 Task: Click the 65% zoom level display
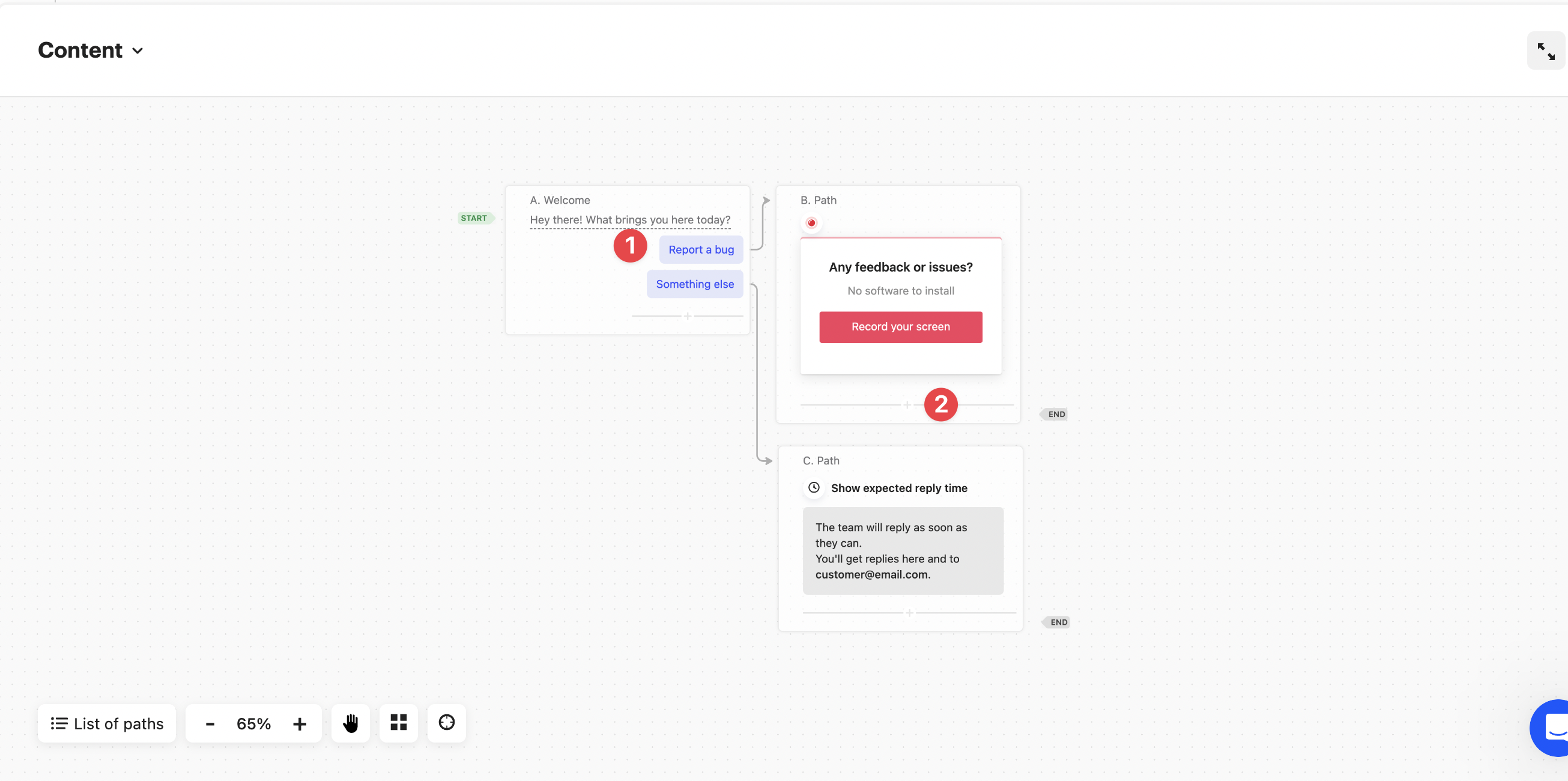253,724
